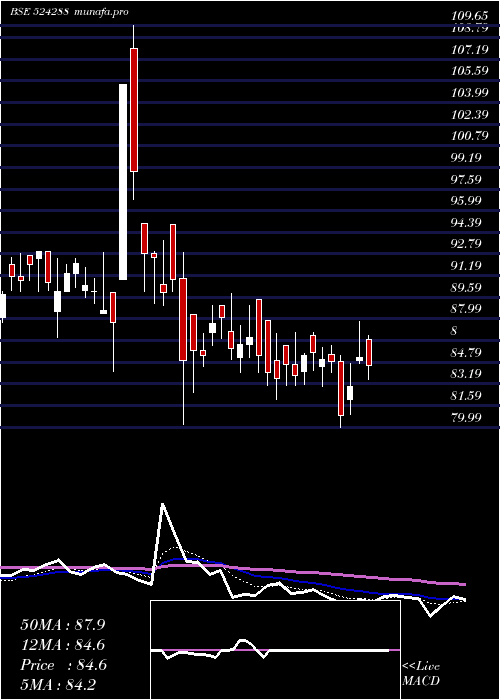
Task: Click the 91.19 price axis label
Action: (x=467, y=266)
